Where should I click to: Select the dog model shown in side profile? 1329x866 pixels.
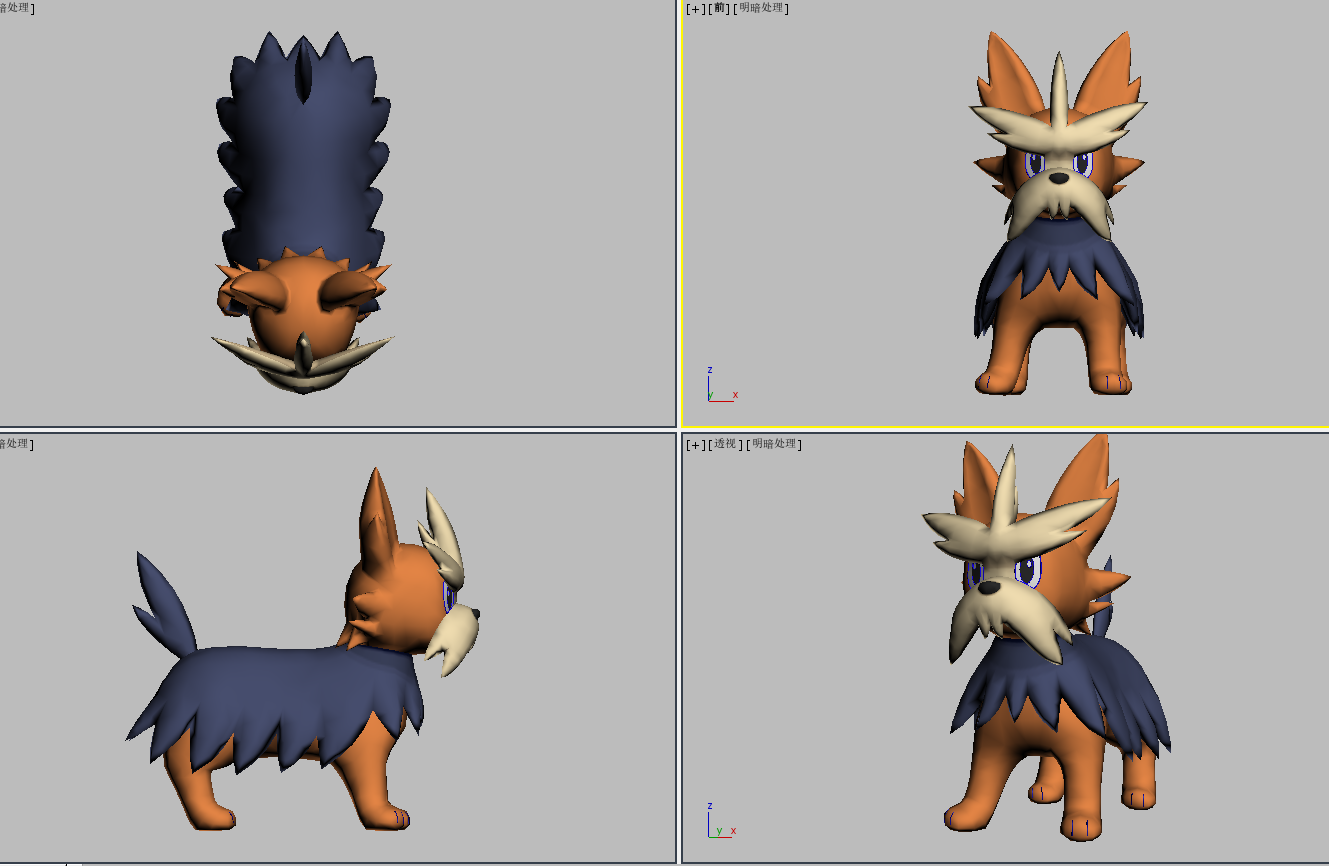point(305,650)
